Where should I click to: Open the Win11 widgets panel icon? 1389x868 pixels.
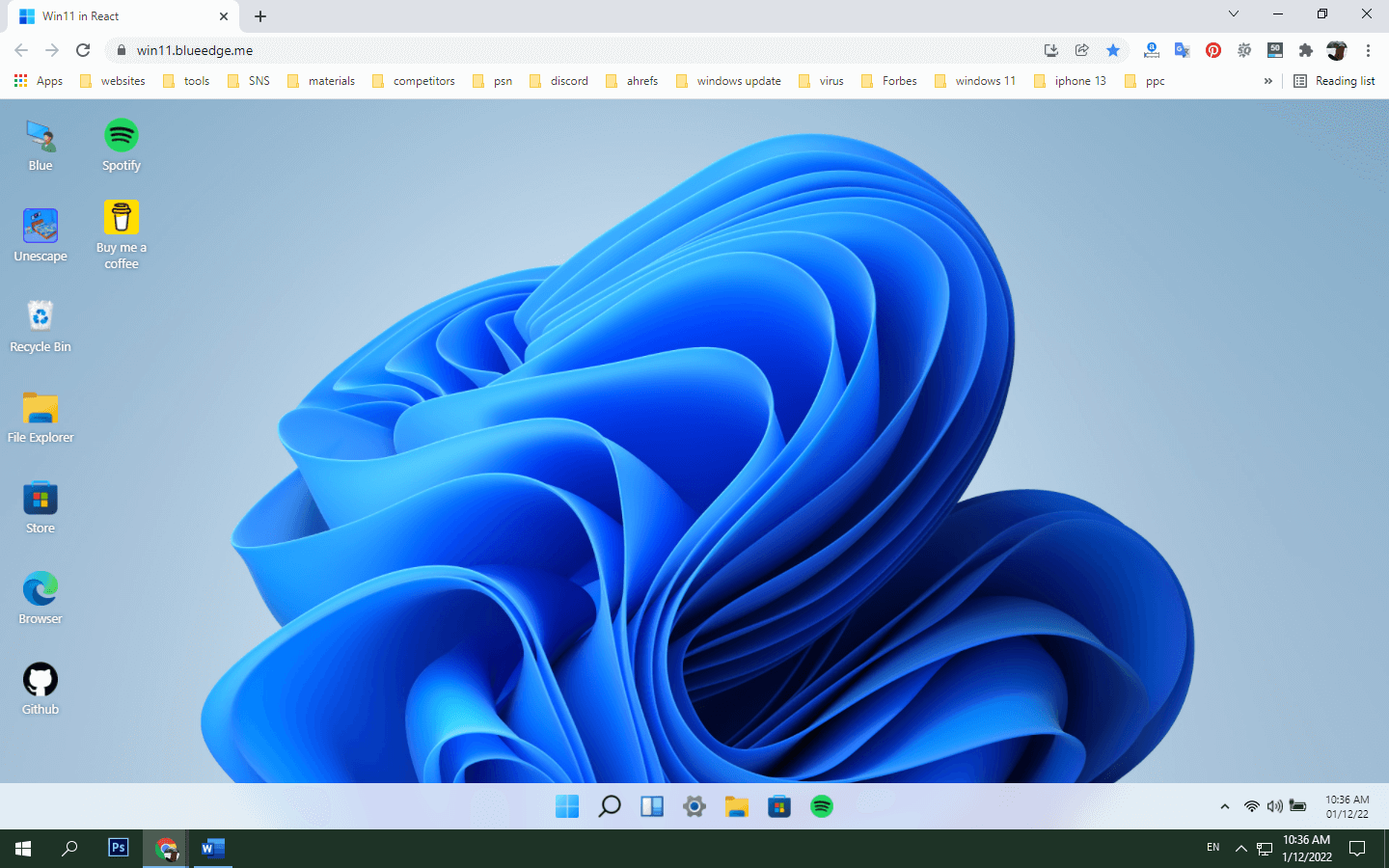pos(652,806)
